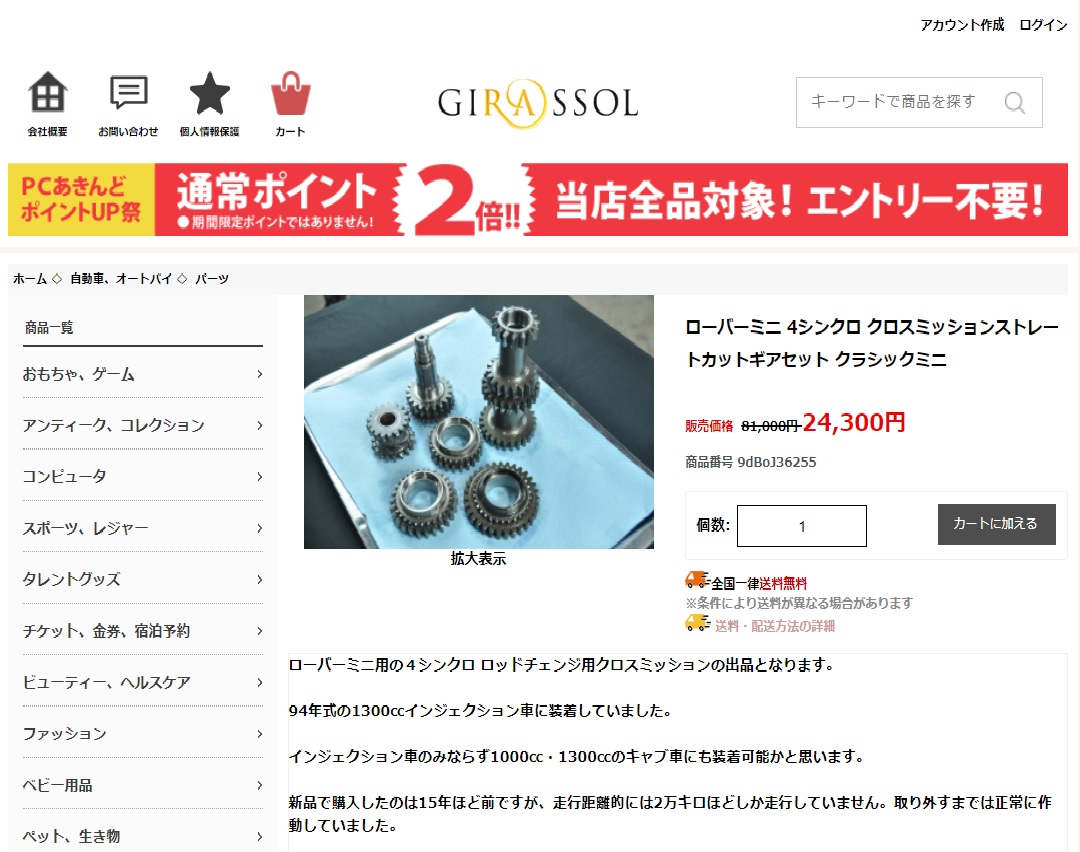Expand the ファッション category chevron

click(260, 734)
